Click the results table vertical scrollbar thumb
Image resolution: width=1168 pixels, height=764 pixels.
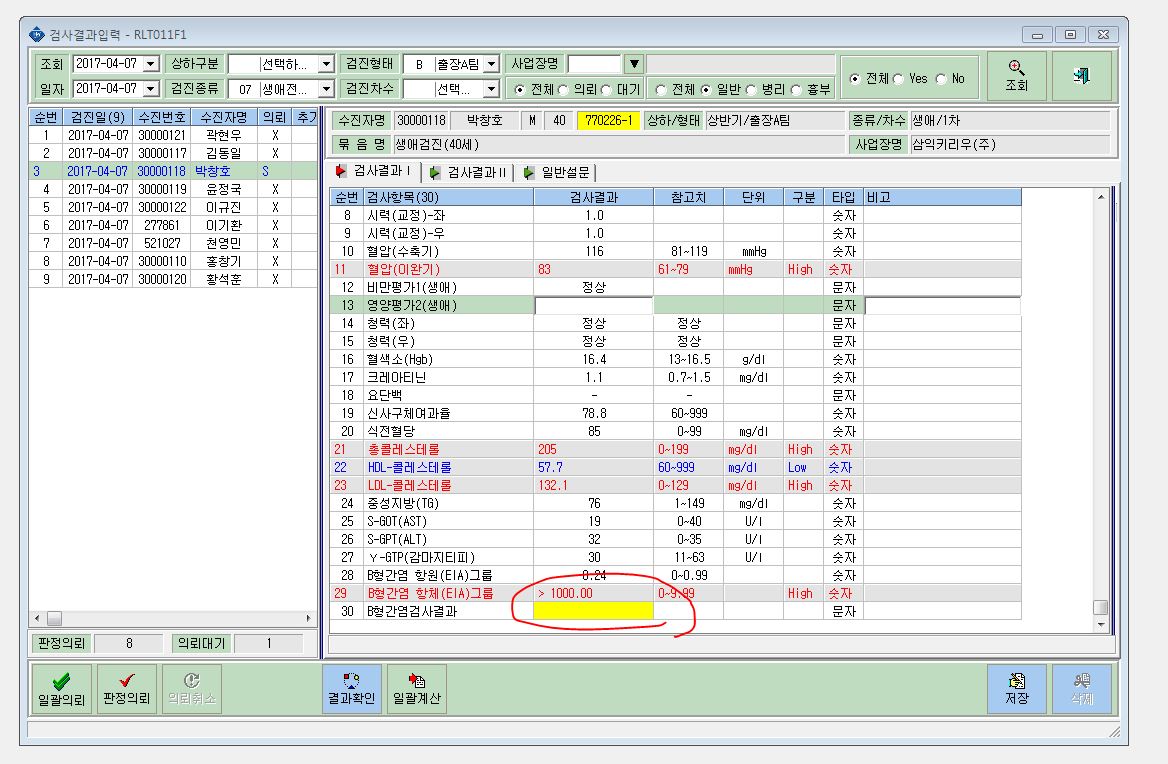(x=1100, y=607)
